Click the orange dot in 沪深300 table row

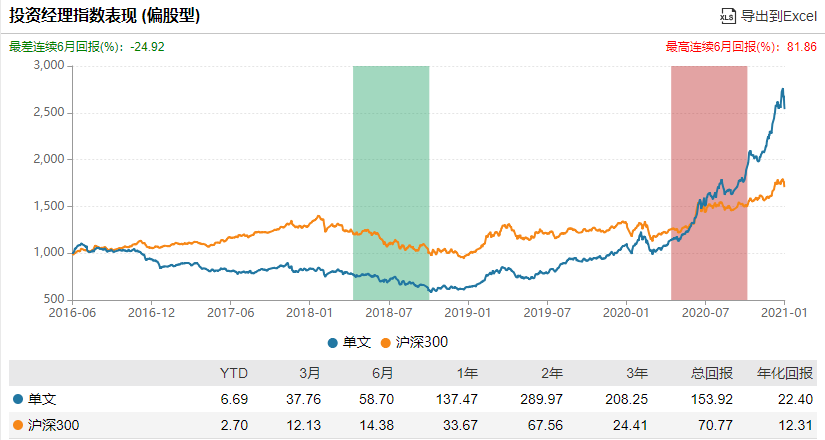point(18,425)
